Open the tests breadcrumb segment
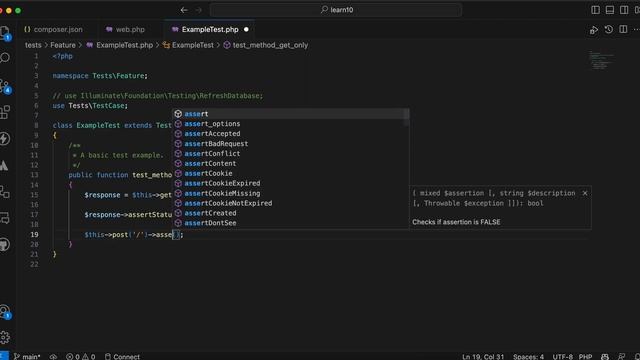Screen dimensions: 640x360 tap(33, 45)
